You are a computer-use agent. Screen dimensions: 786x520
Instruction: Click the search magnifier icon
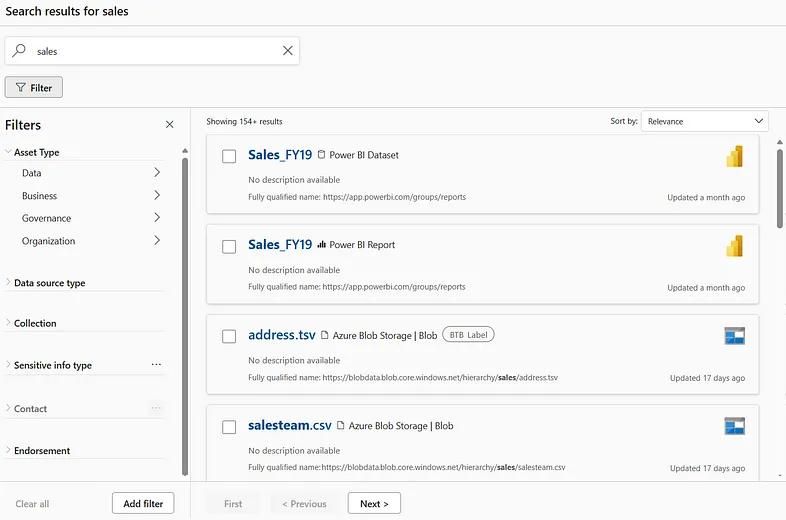[19, 50]
